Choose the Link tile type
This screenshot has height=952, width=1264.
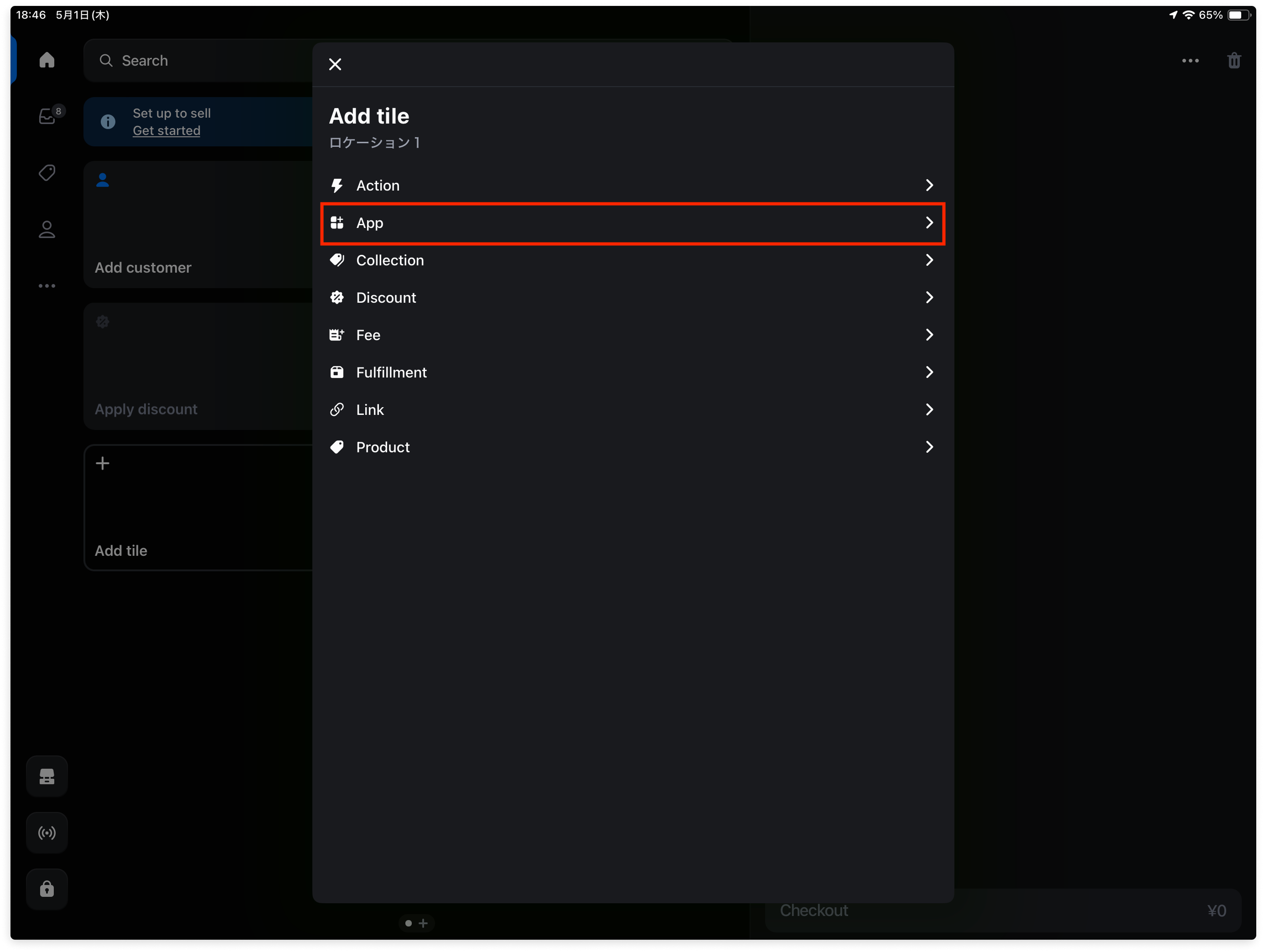[x=632, y=410]
